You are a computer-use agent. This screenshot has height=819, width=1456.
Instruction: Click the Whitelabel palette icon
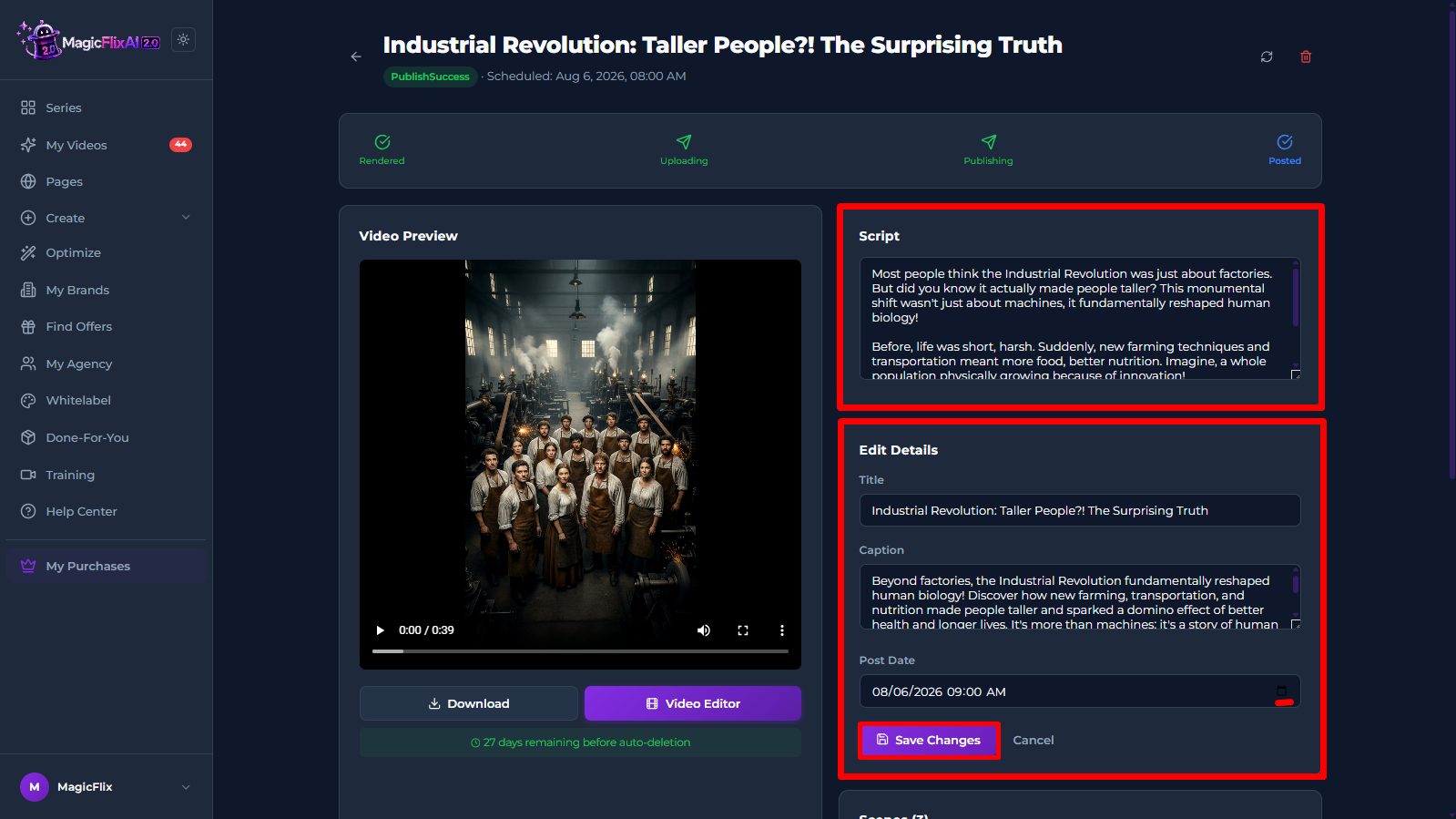click(28, 400)
